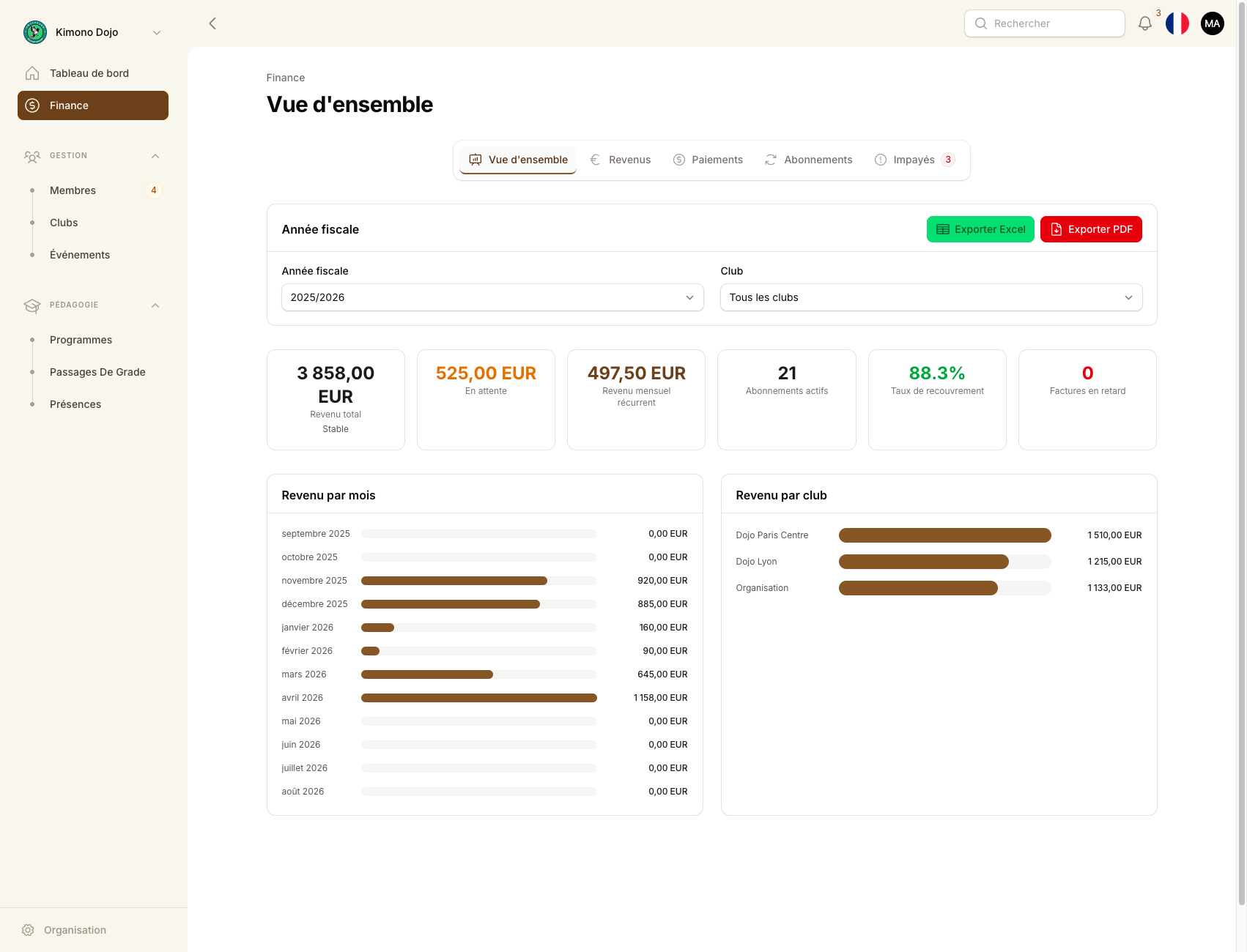Click the Tableau de bord home icon

[x=32, y=73]
